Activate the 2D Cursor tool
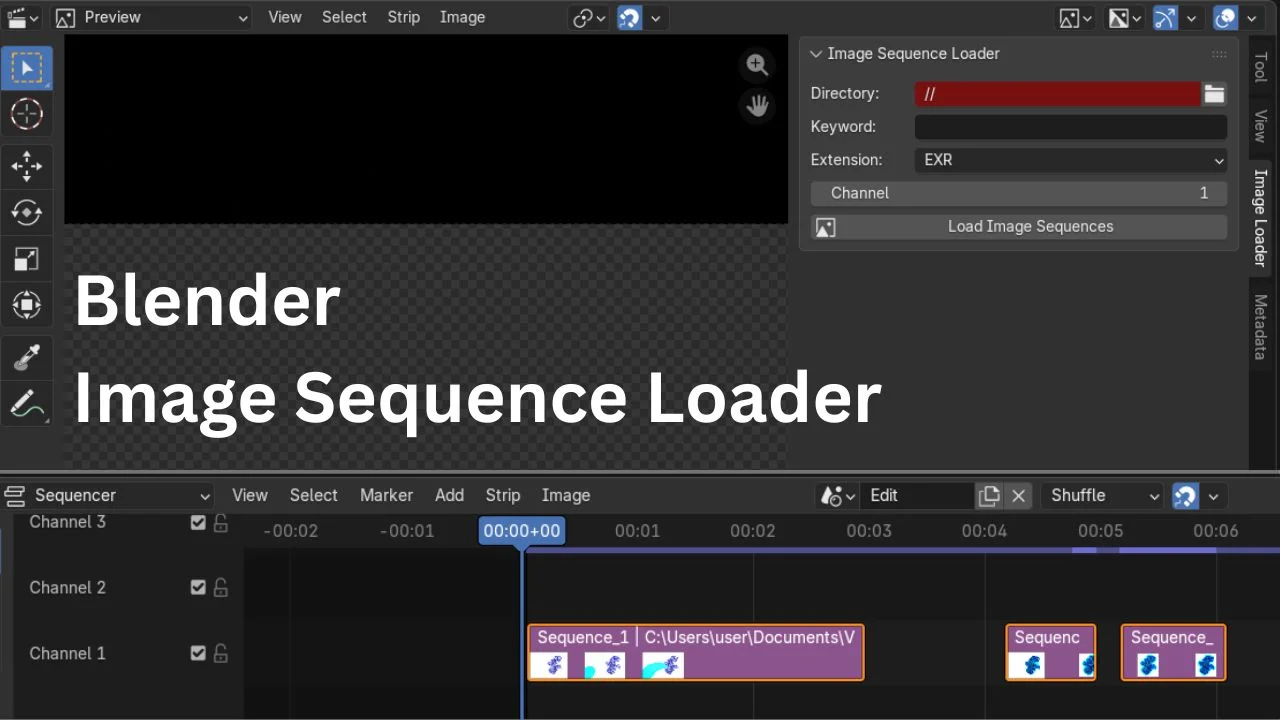1280x720 pixels. click(26, 115)
